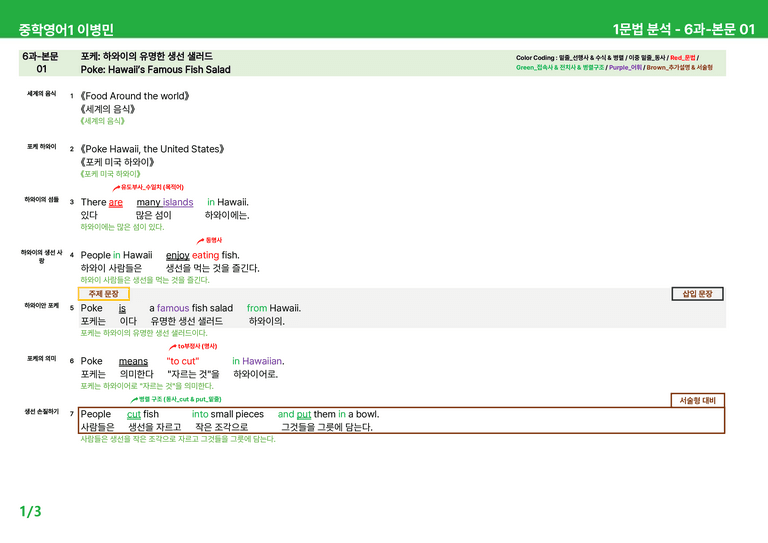Click the red arrow beside 동명사 annotation
The image size is (768, 543).
(x=200, y=240)
